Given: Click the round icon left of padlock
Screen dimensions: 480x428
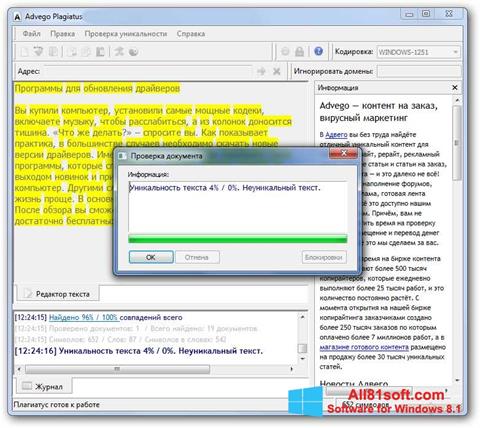Looking at the screenshot, I should coord(285,51).
